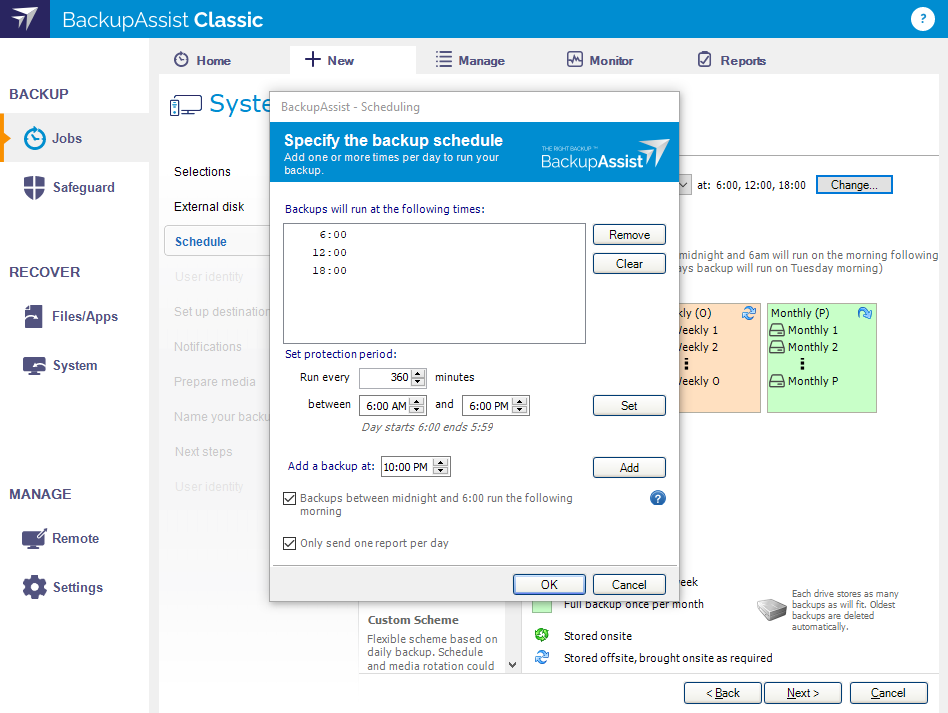
Task: Open the External disk wizard step
Action: point(209,207)
